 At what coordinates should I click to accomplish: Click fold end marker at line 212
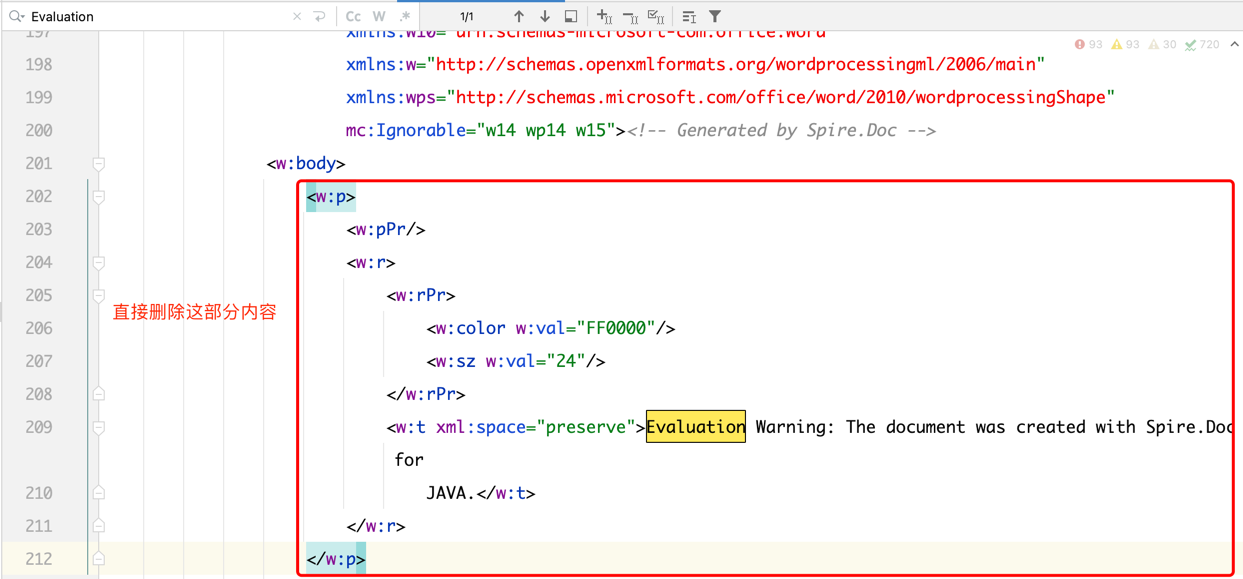99,559
